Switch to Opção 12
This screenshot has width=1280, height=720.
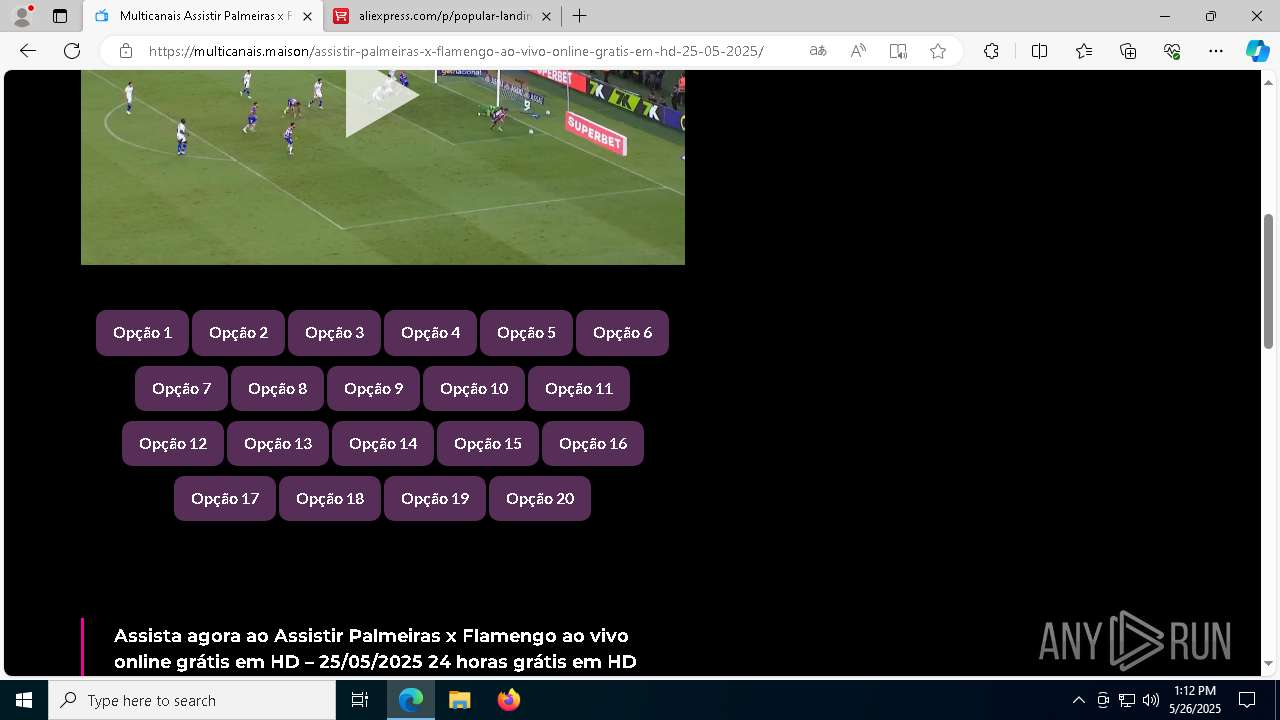pos(173,443)
